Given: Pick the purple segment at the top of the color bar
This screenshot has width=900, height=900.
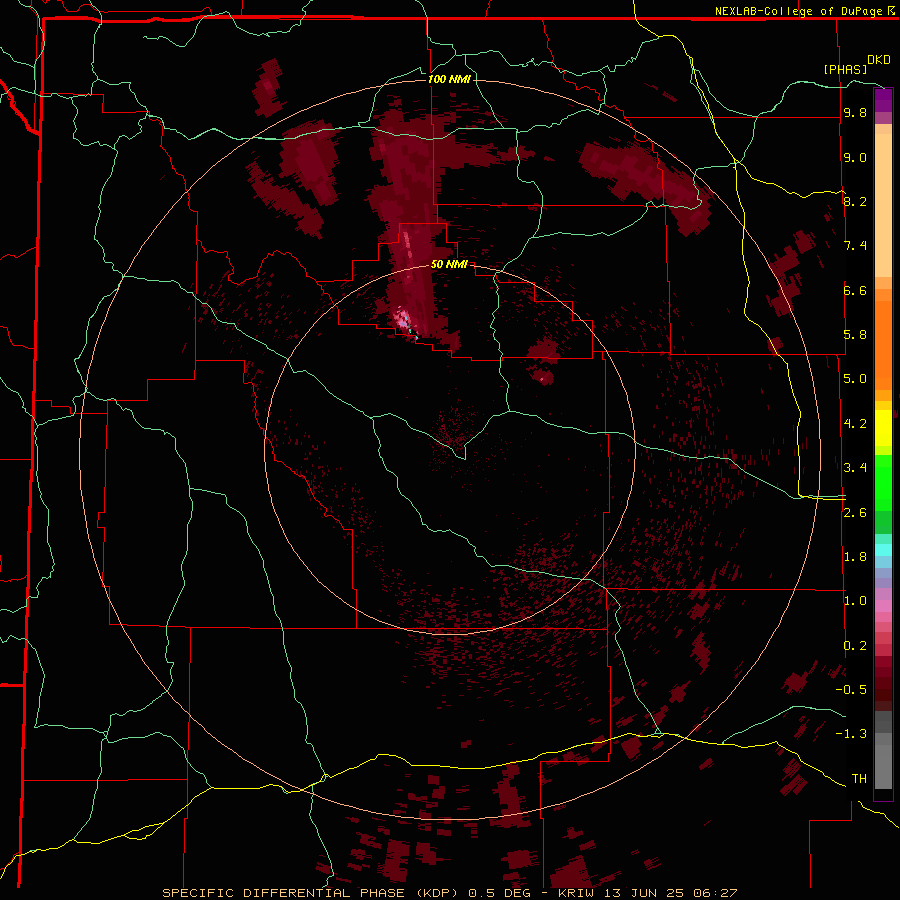Looking at the screenshot, I should [x=883, y=100].
